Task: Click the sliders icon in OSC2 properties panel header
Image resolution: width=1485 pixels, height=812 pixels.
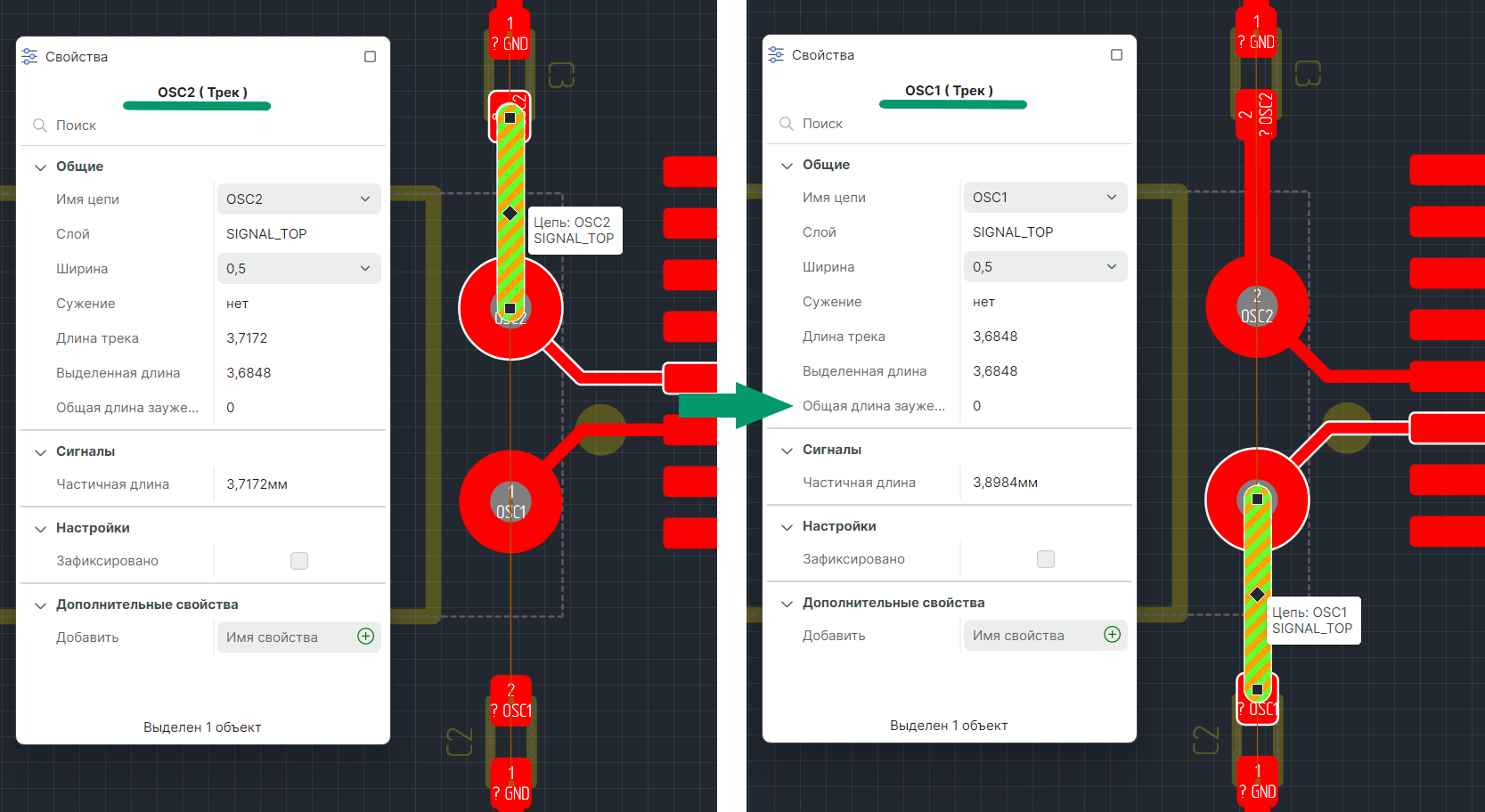Action: (x=29, y=56)
